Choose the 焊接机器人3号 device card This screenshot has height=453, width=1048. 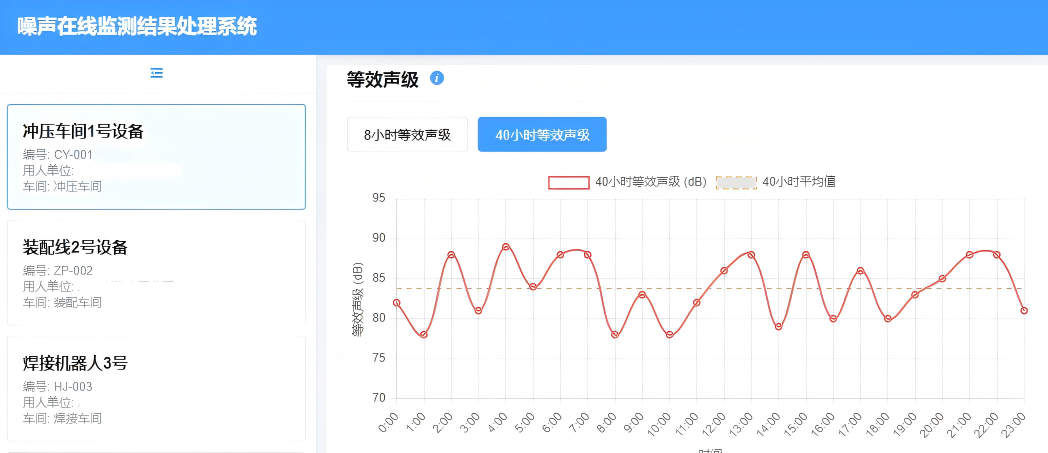pos(156,389)
